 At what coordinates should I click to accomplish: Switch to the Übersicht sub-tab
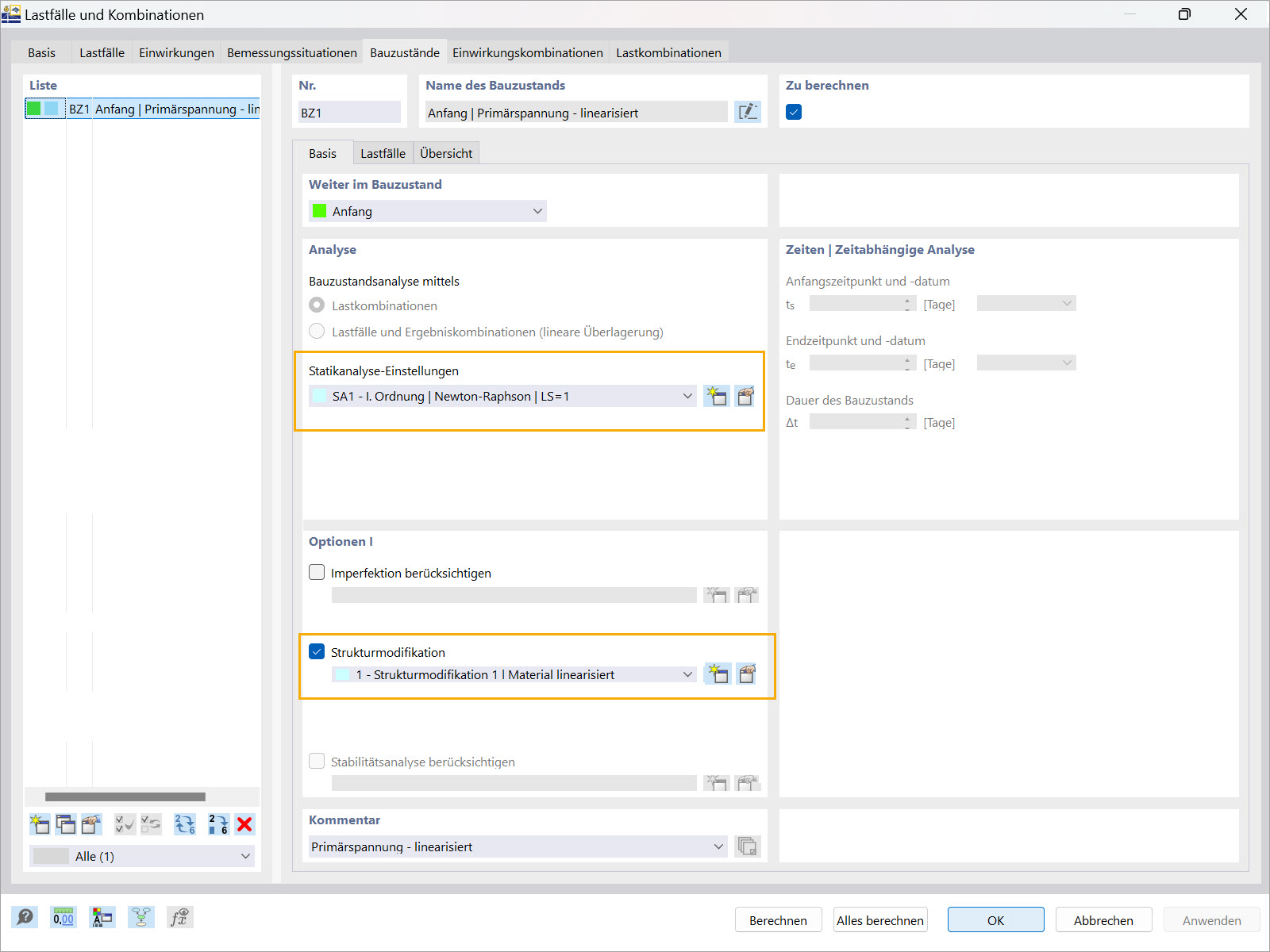point(446,153)
